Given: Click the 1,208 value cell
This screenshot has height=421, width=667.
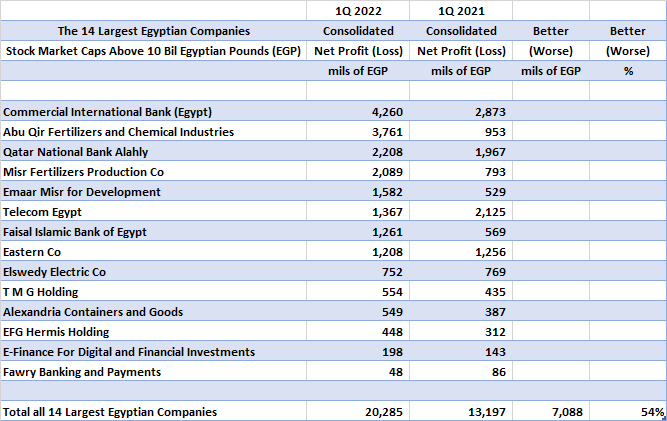Looking at the screenshot, I should [x=358, y=251].
